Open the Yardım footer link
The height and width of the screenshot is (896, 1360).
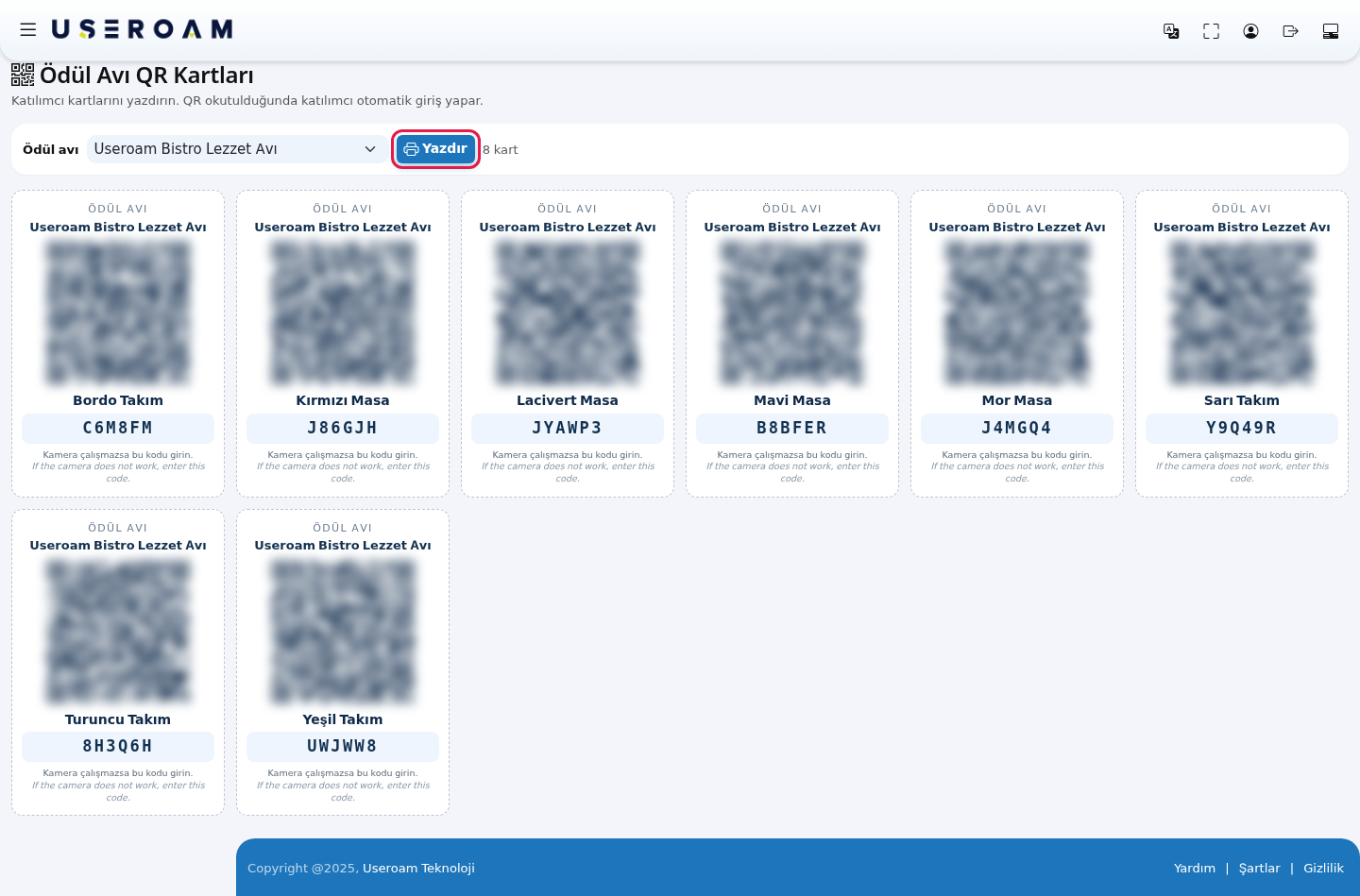point(1195,868)
